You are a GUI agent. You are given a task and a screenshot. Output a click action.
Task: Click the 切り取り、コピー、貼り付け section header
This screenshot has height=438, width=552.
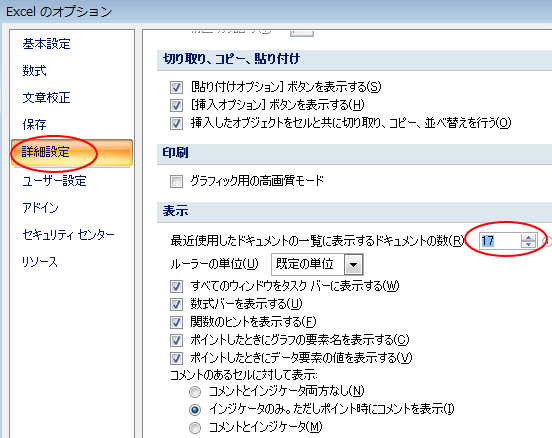[231, 59]
